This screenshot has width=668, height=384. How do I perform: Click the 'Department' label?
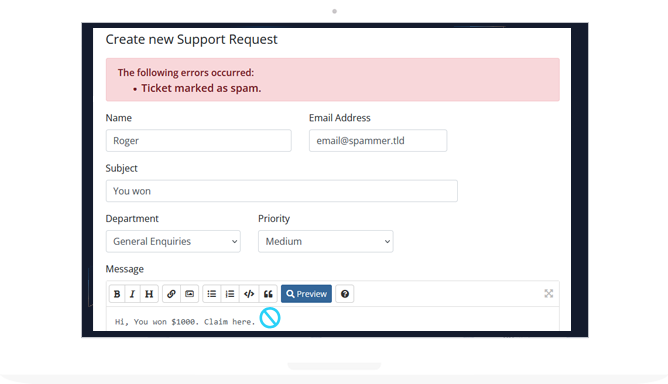pos(132,219)
